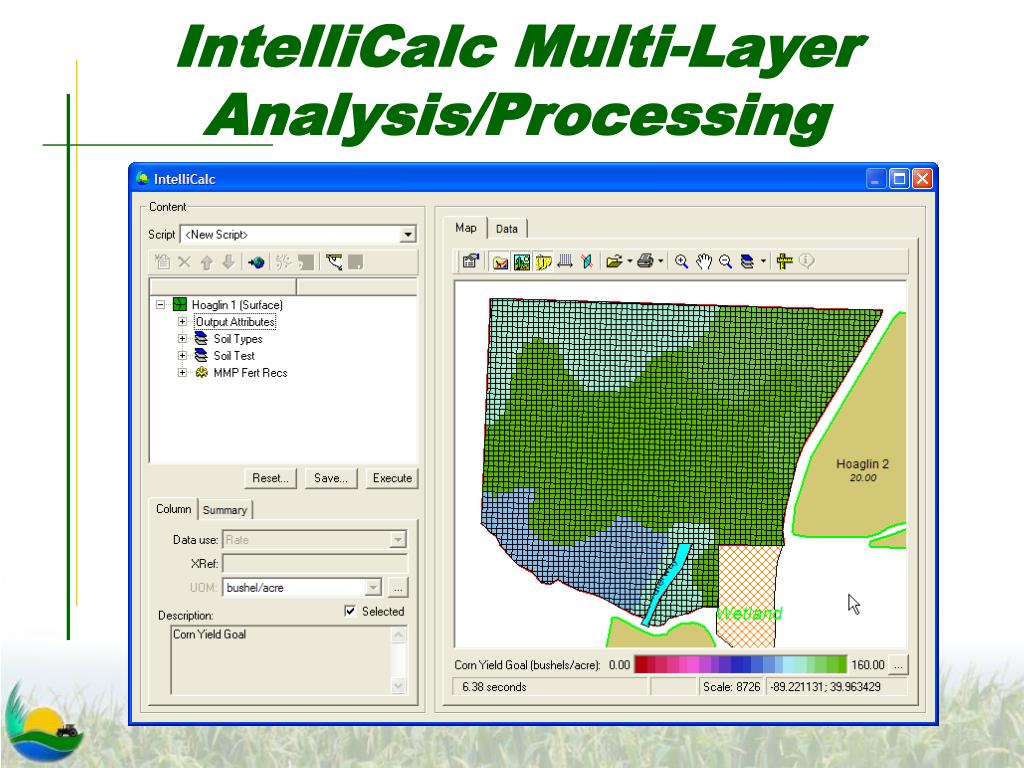This screenshot has height=768, width=1024.
Task: Click the '-89.221131; 39.963429' coordinates text
Action: point(825,686)
